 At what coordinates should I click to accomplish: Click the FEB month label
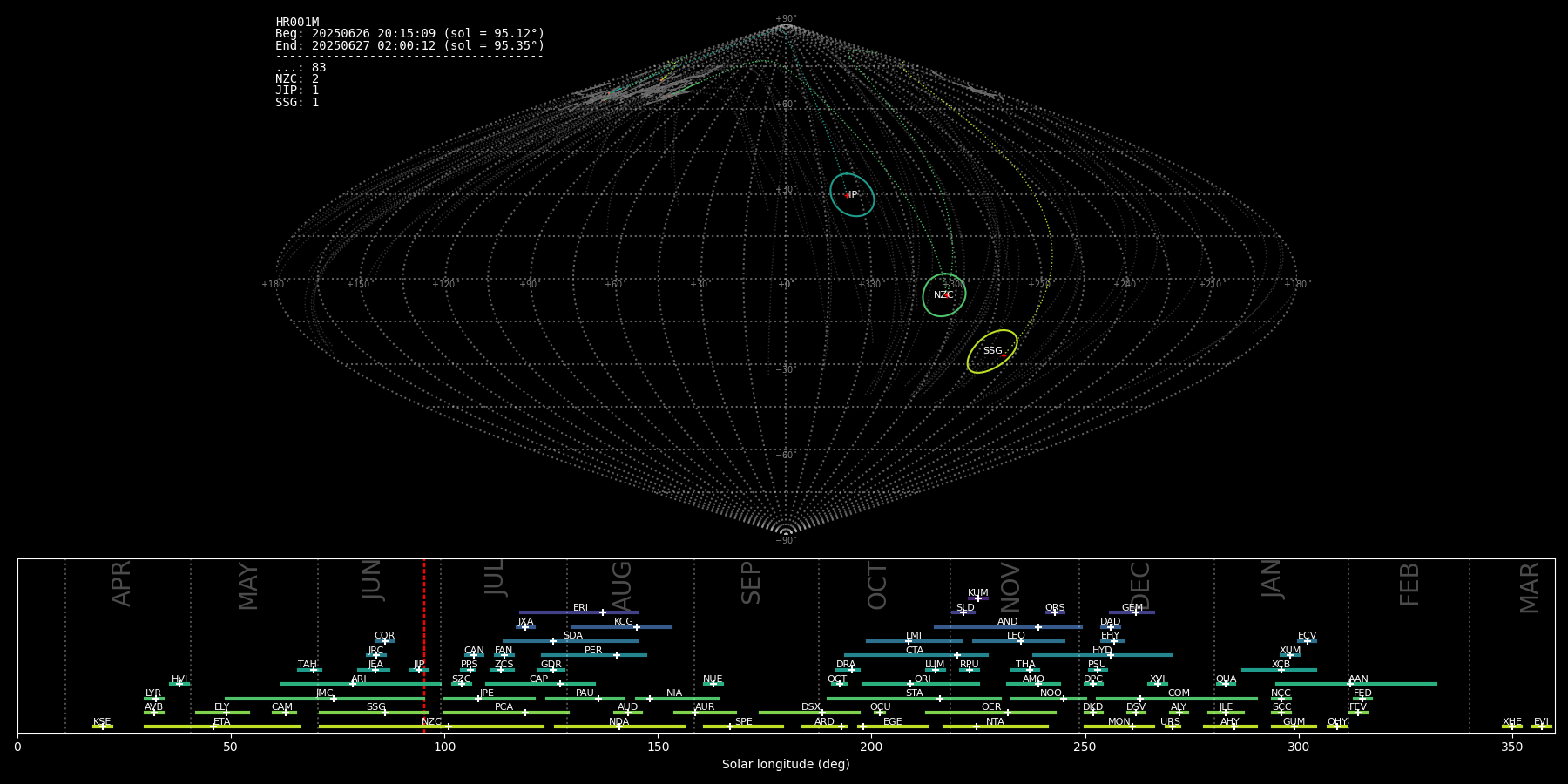[x=1409, y=584]
